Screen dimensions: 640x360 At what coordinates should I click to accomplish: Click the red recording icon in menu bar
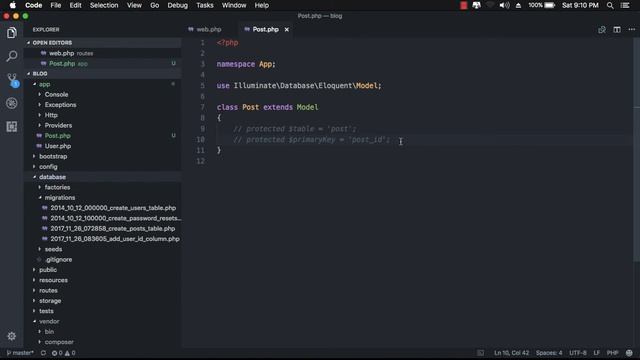click(463, 5)
